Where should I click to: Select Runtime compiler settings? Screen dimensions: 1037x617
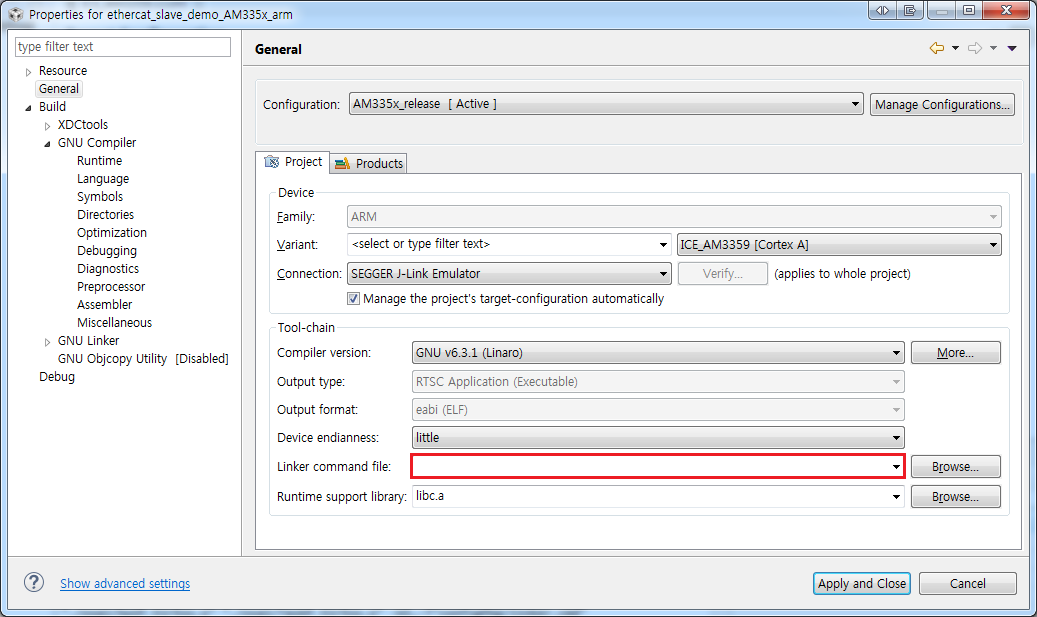point(99,161)
